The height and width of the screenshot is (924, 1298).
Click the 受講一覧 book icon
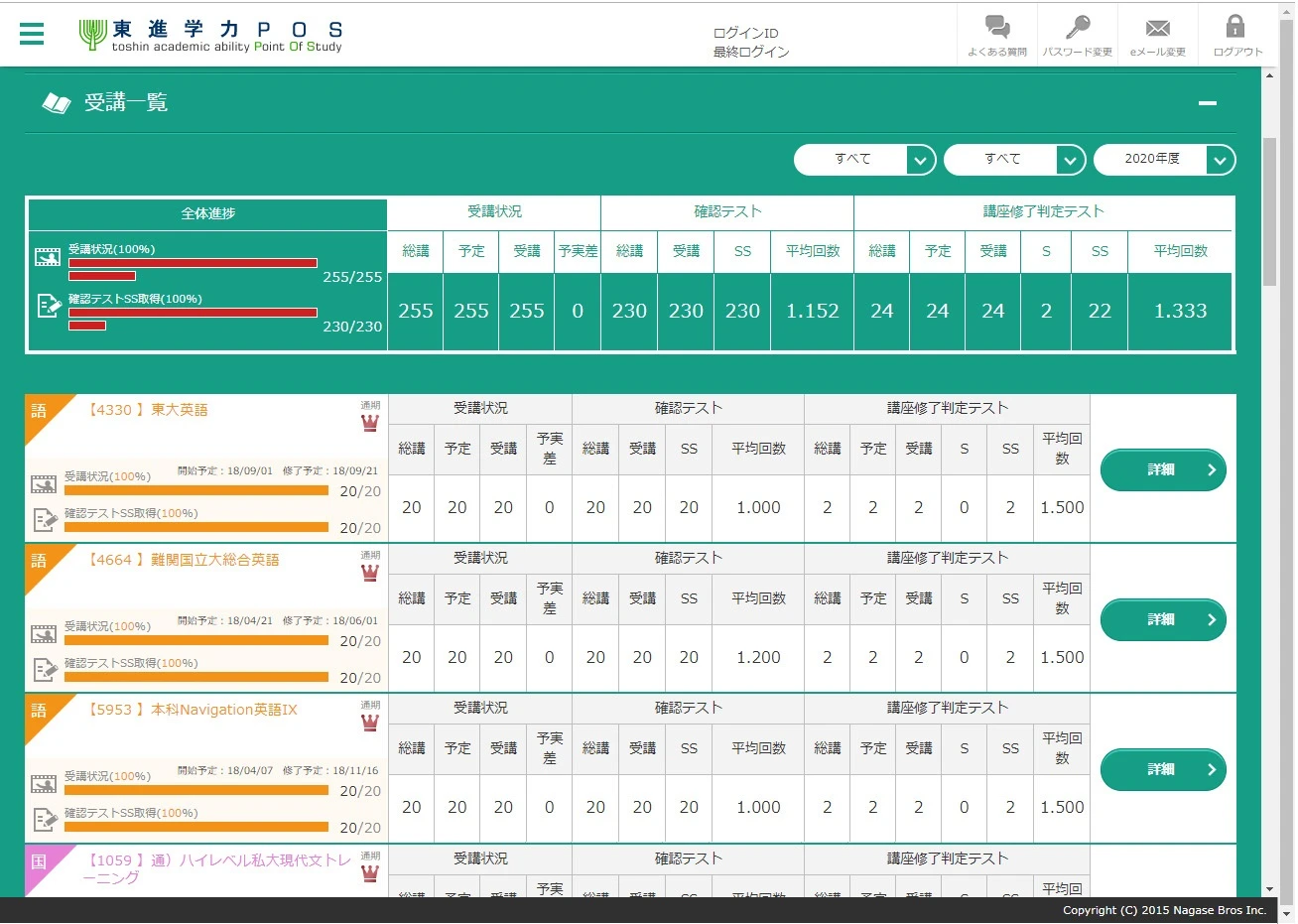(57, 103)
